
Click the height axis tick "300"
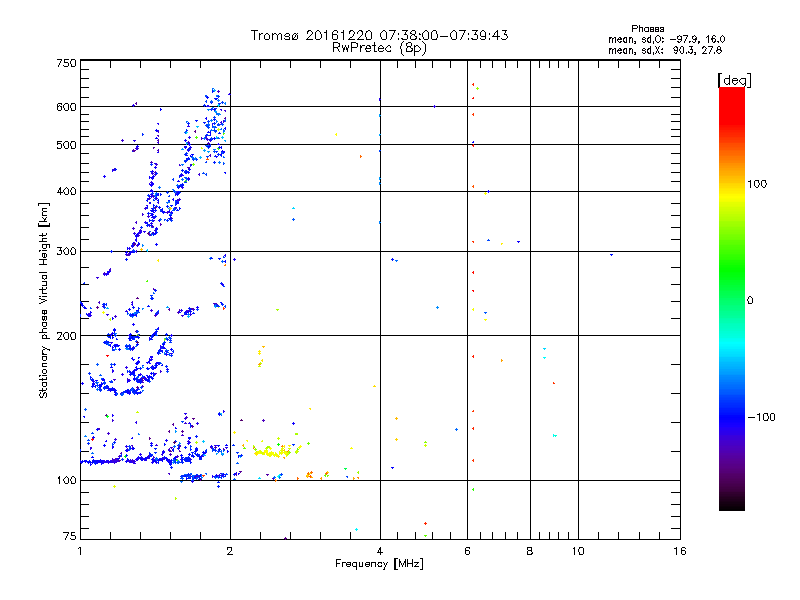66,251
